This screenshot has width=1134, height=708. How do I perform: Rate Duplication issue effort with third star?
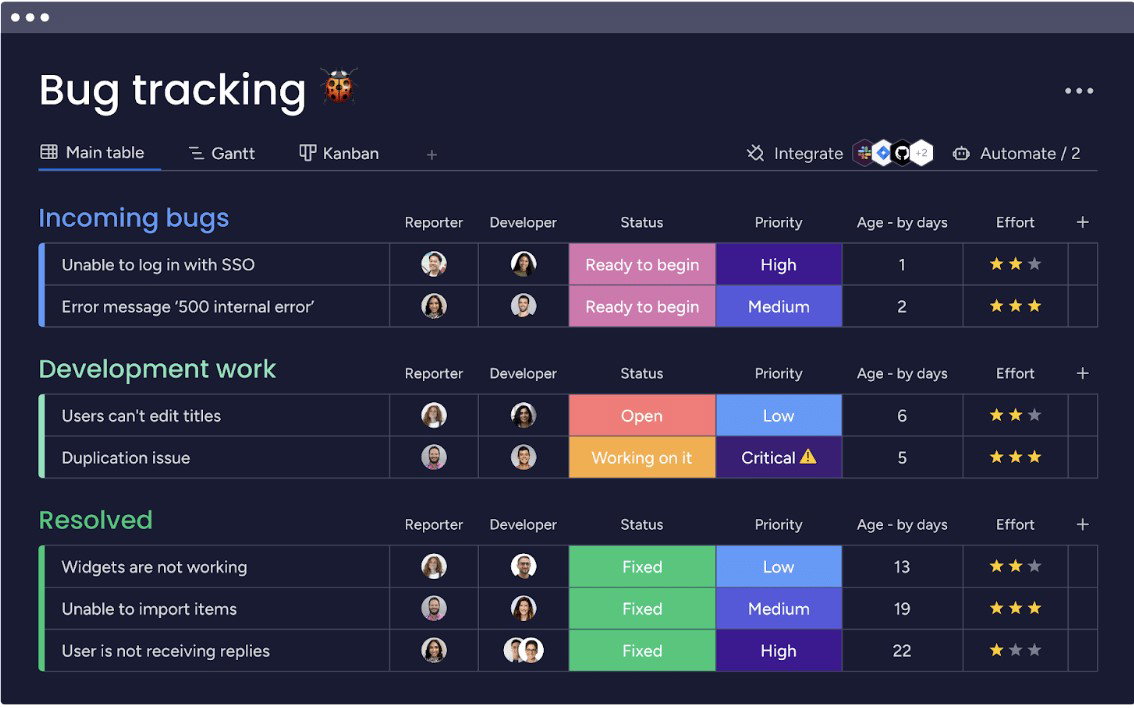(1037, 457)
